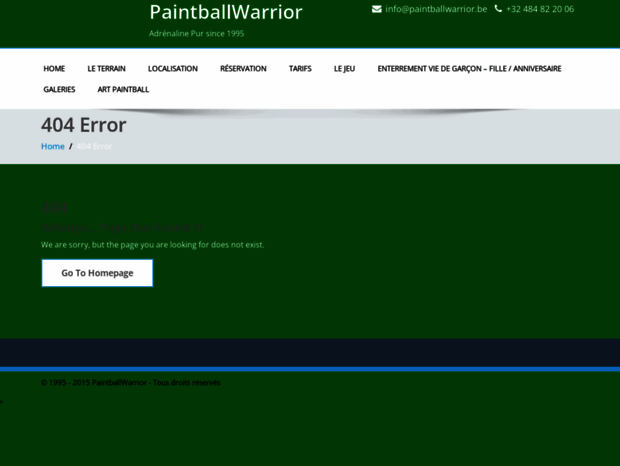620x466 pixels.
Task: Open Enterrement Vie de Garçon menu item
Action: pyautogui.click(x=469, y=69)
